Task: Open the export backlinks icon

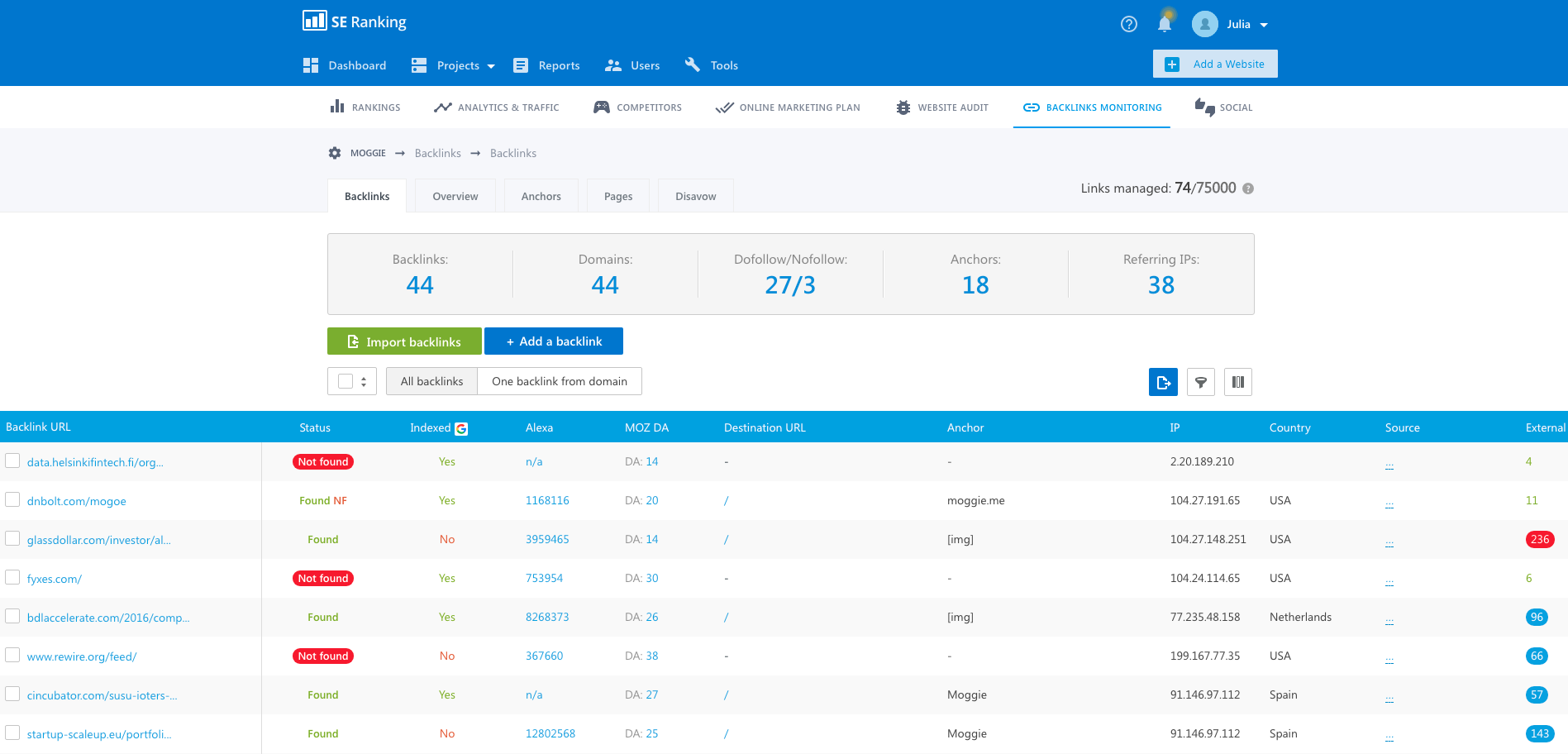Action: coord(1163,382)
